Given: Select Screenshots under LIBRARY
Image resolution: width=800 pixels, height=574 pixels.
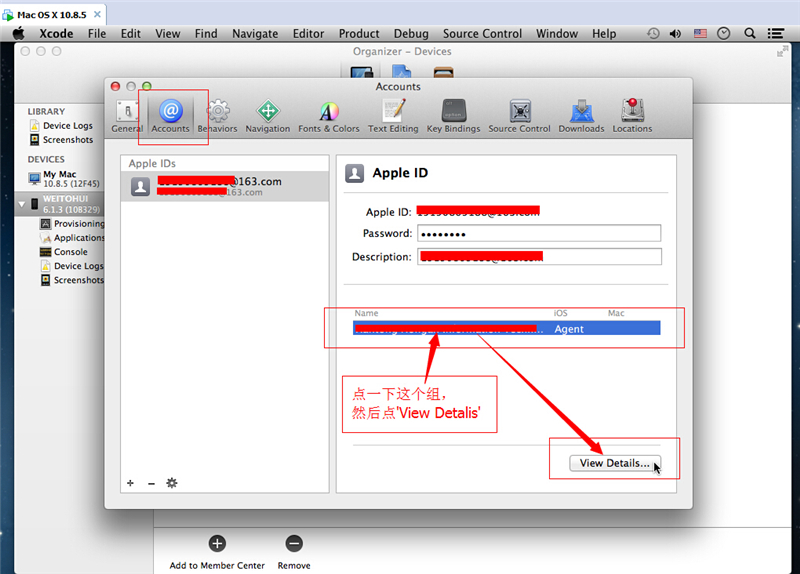Looking at the screenshot, I should coord(61,140).
